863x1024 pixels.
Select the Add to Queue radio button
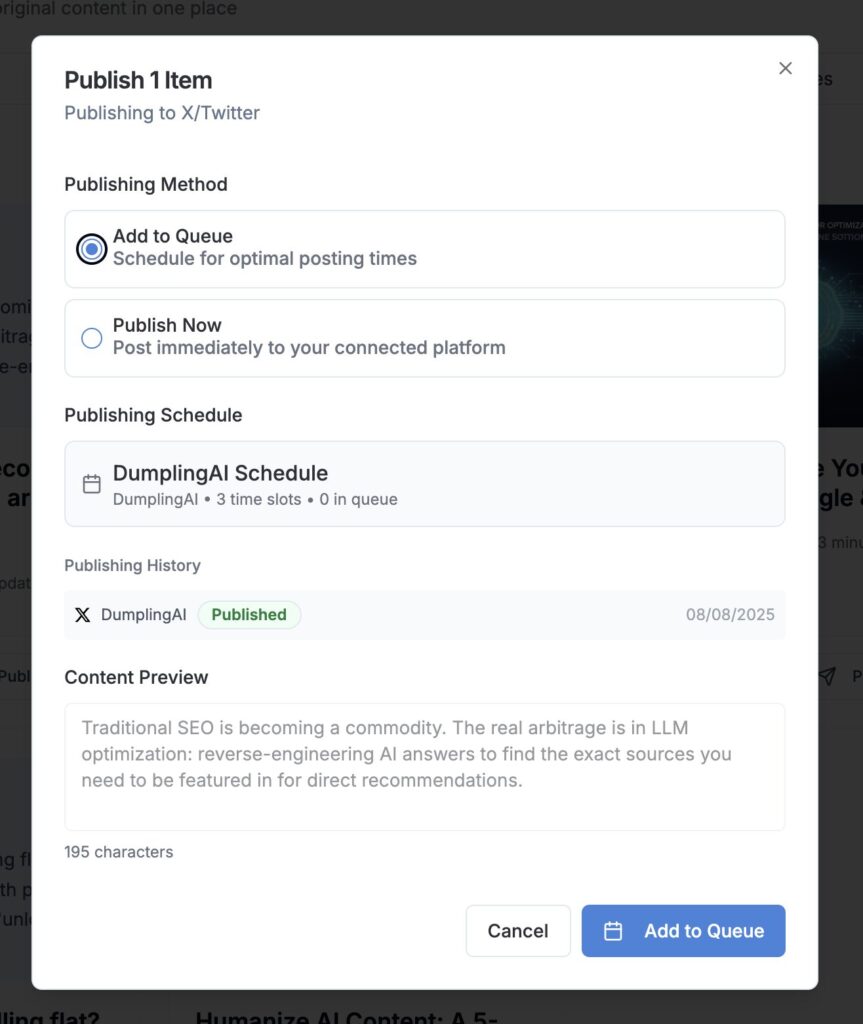point(91,249)
